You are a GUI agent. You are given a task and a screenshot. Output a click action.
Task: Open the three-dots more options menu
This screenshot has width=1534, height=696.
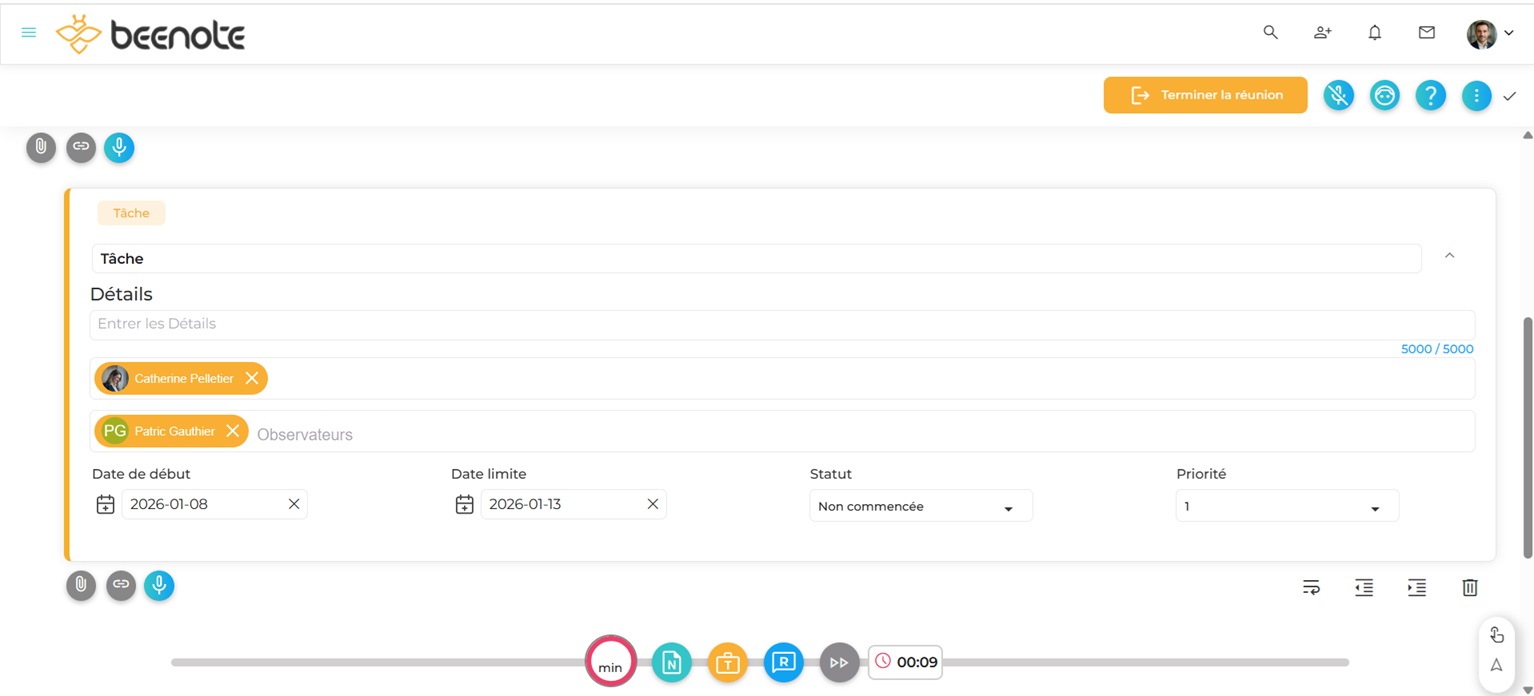point(1476,95)
